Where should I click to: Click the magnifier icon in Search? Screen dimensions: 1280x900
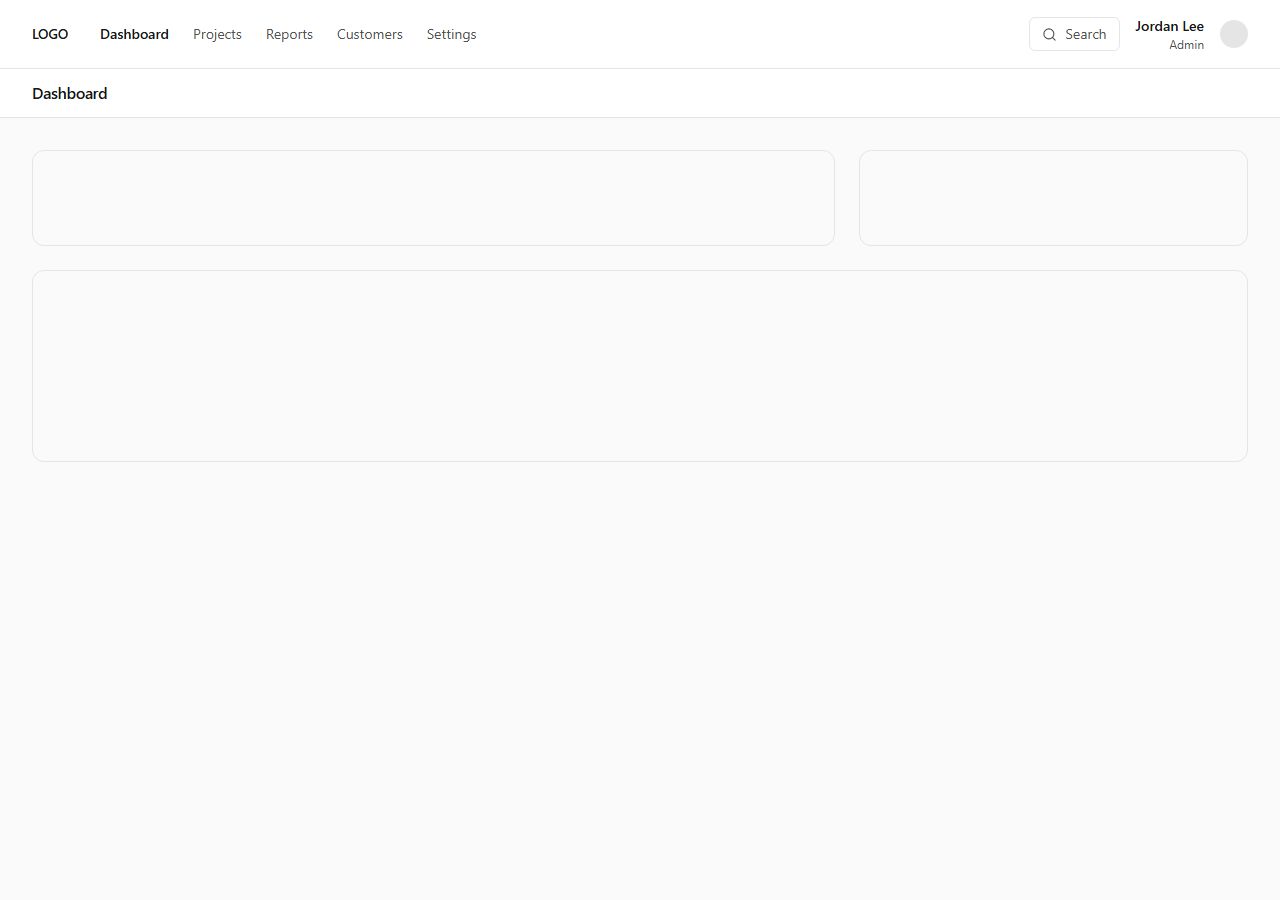coord(1049,34)
